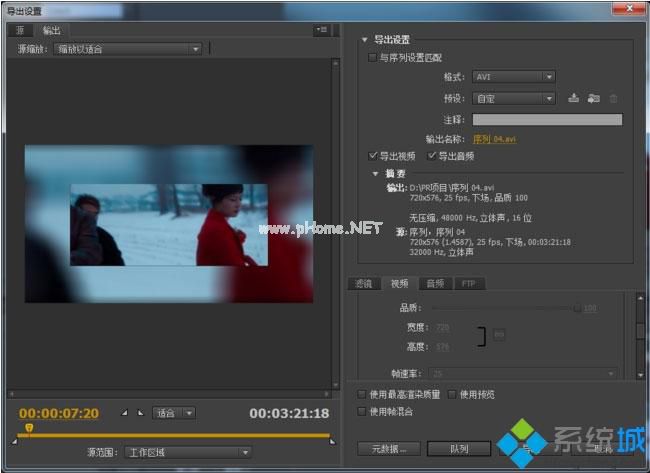
Task: Click the 宽度 width value field
Action: [443, 327]
